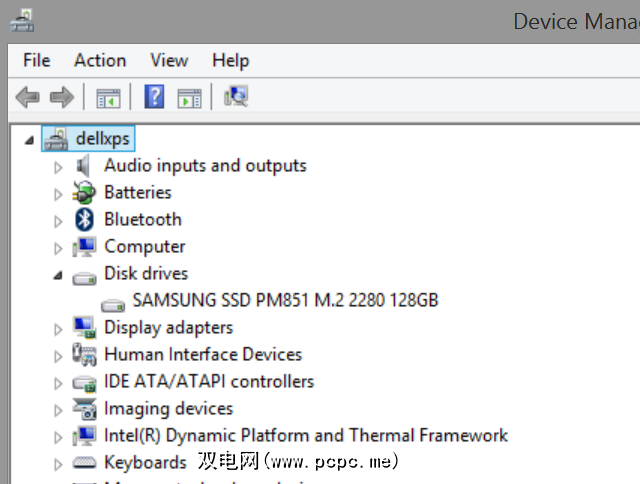Click the Forward arrow toolbar icon
The height and width of the screenshot is (484, 640).
point(62,97)
